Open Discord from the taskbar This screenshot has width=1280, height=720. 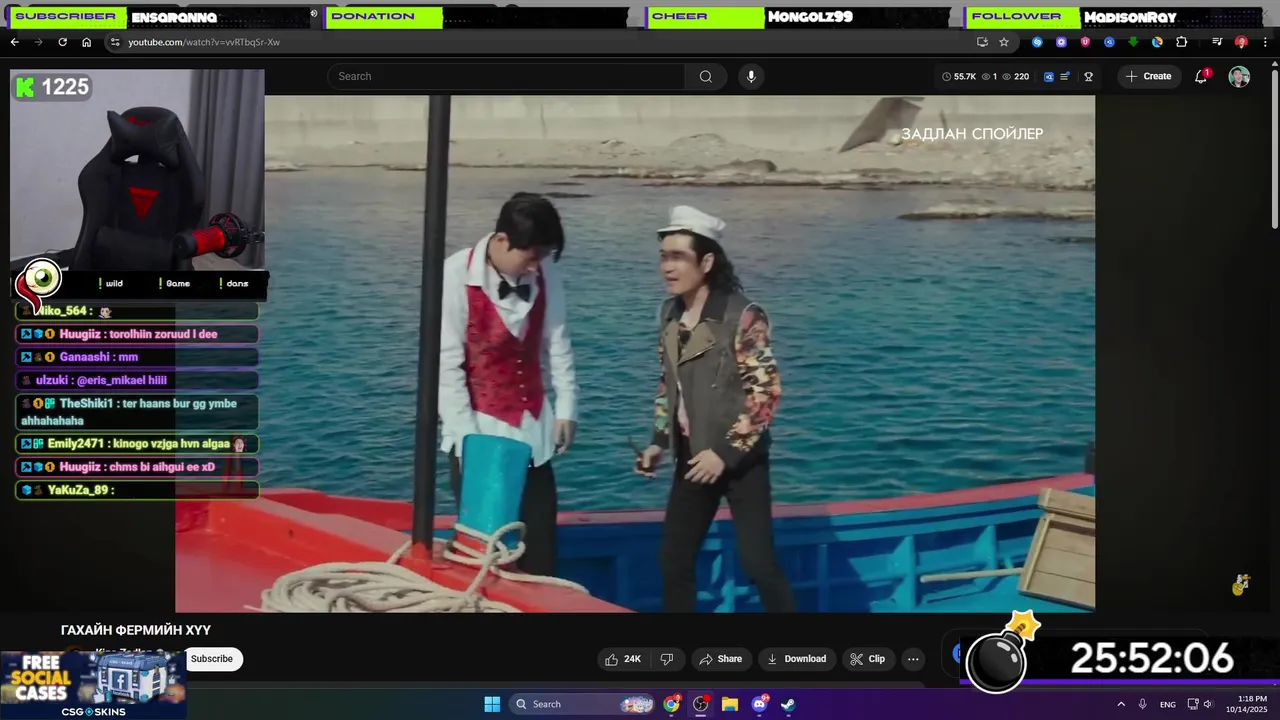759,704
